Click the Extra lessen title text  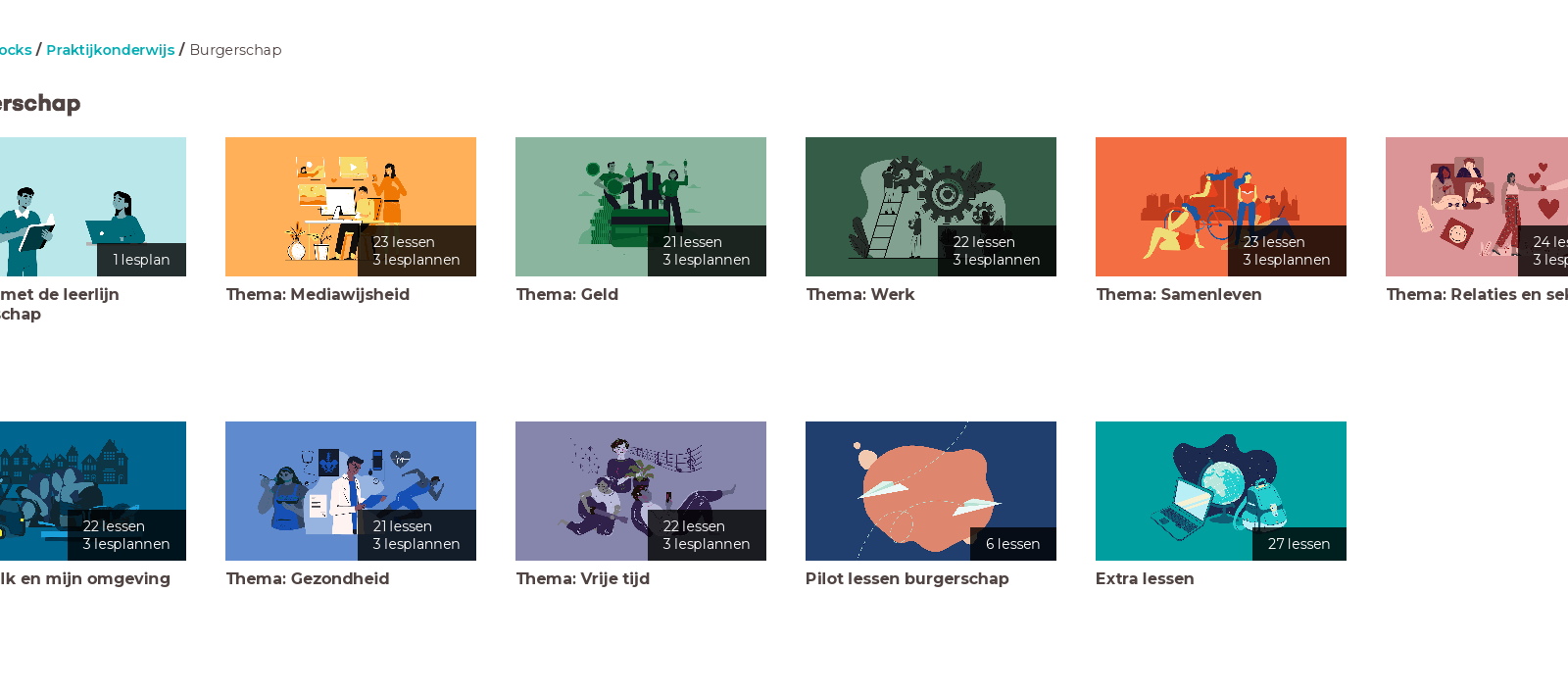point(1145,578)
